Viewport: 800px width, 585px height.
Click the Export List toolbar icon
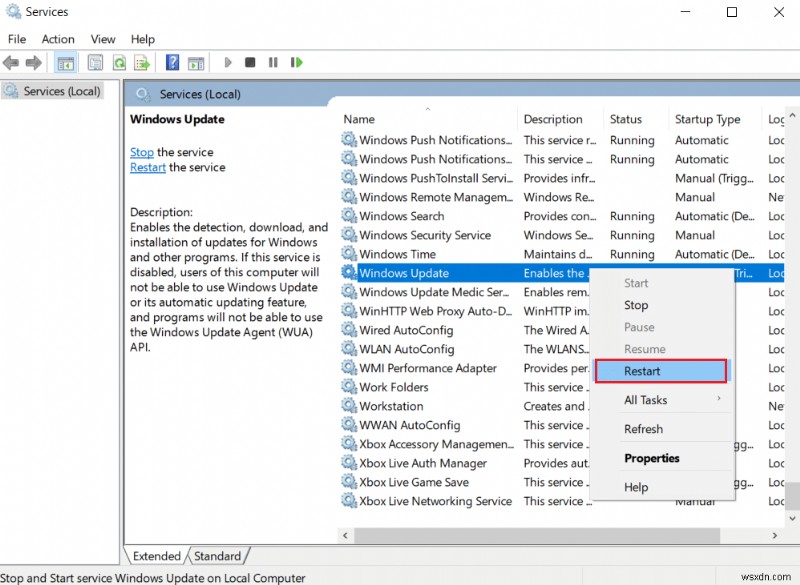142,62
